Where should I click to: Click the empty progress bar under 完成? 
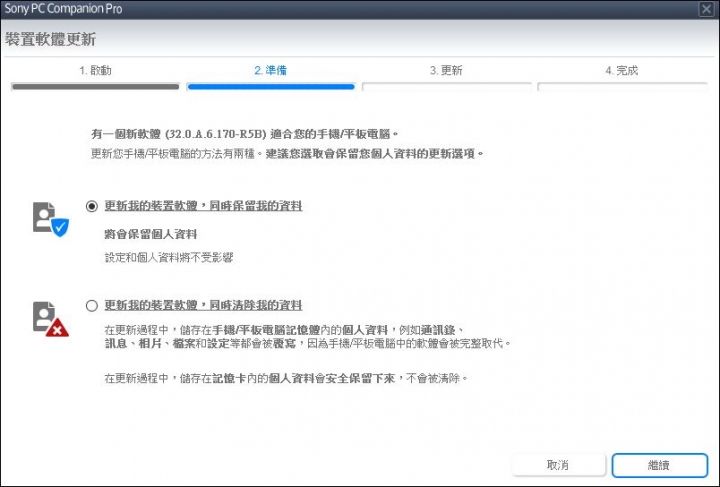pos(622,86)
